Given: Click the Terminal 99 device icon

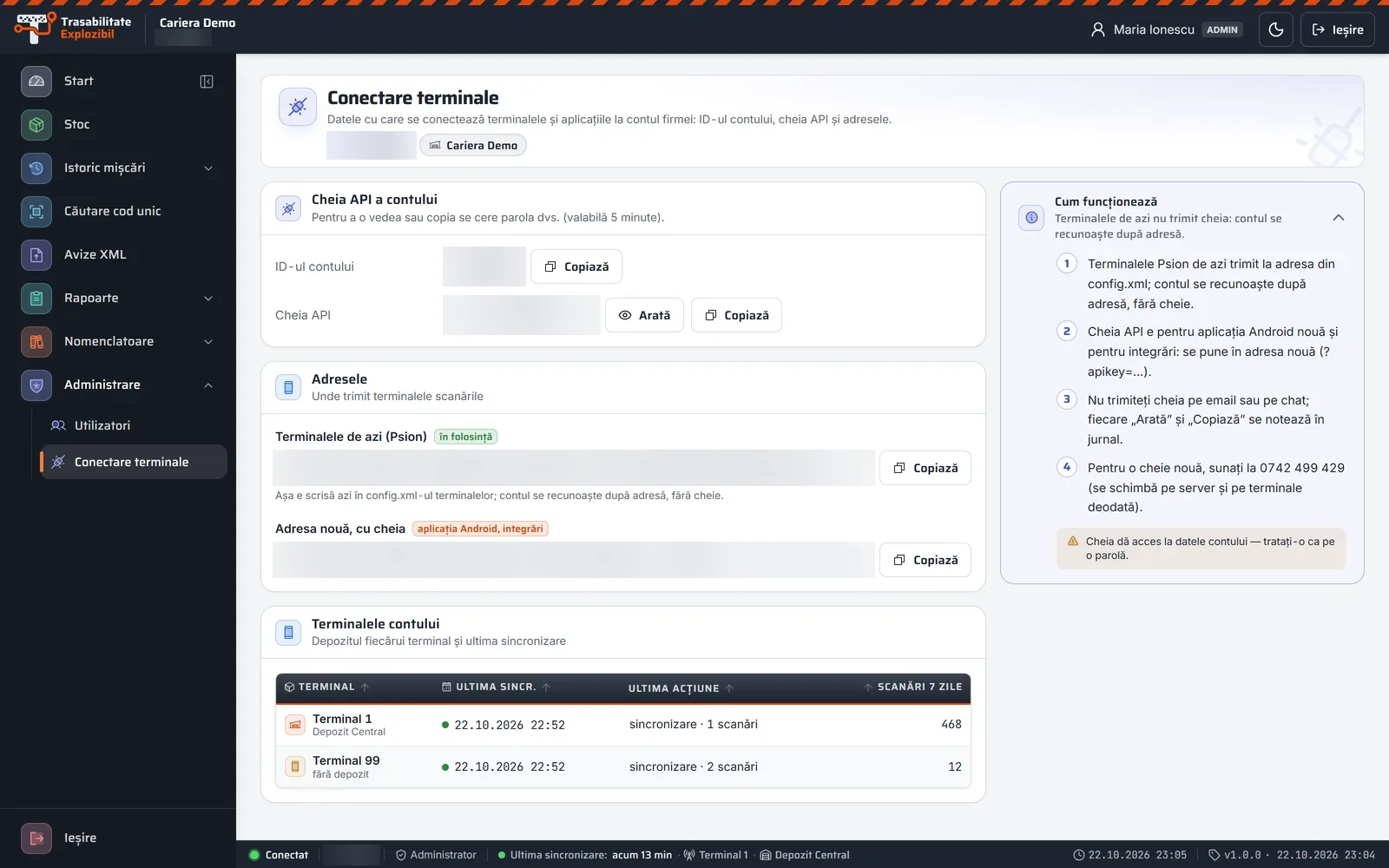Looking at the screenshot, I should click(295, 766).
